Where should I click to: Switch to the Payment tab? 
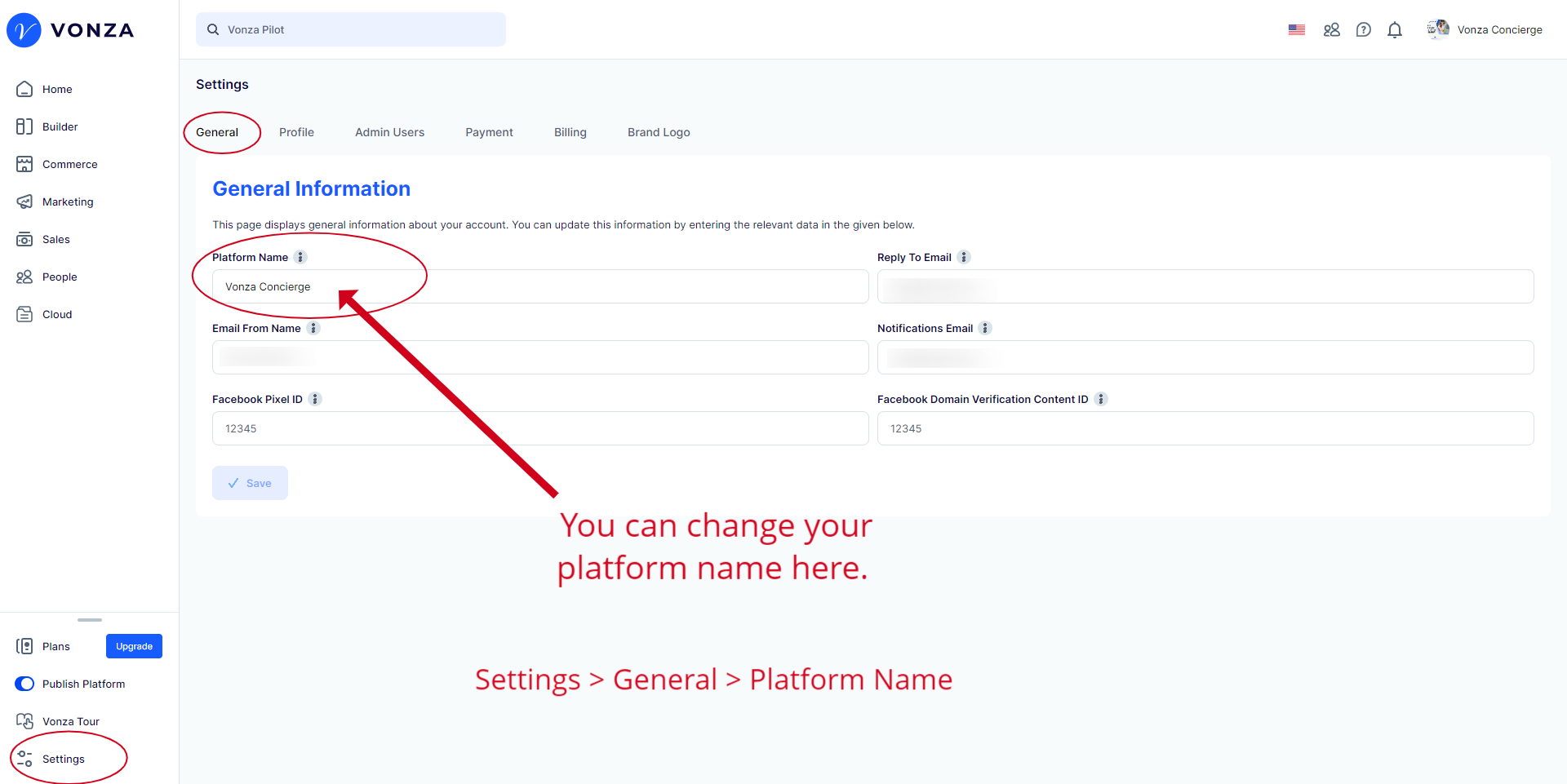(489, 132)
